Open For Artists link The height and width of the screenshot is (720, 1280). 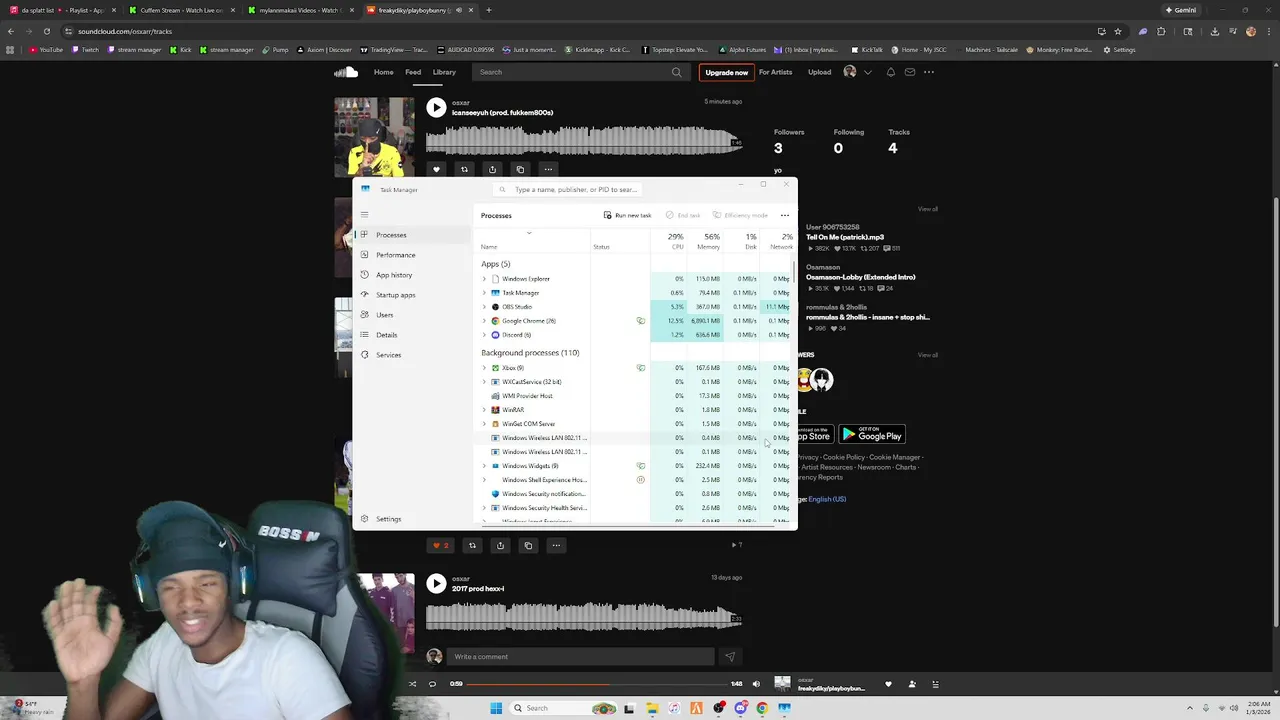pos(775,72)
